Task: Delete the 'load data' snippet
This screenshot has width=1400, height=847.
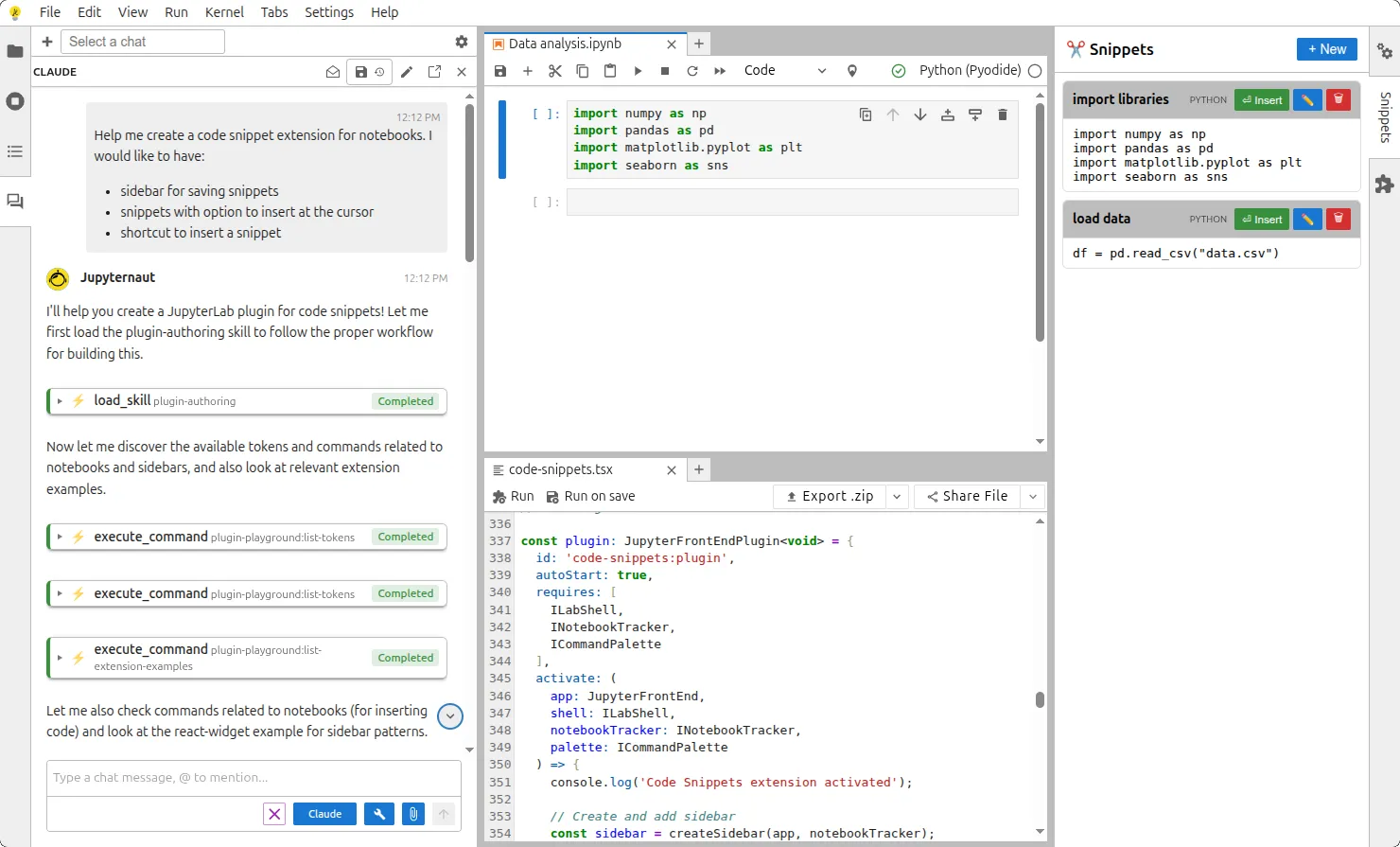Action: click(1339, 219)
